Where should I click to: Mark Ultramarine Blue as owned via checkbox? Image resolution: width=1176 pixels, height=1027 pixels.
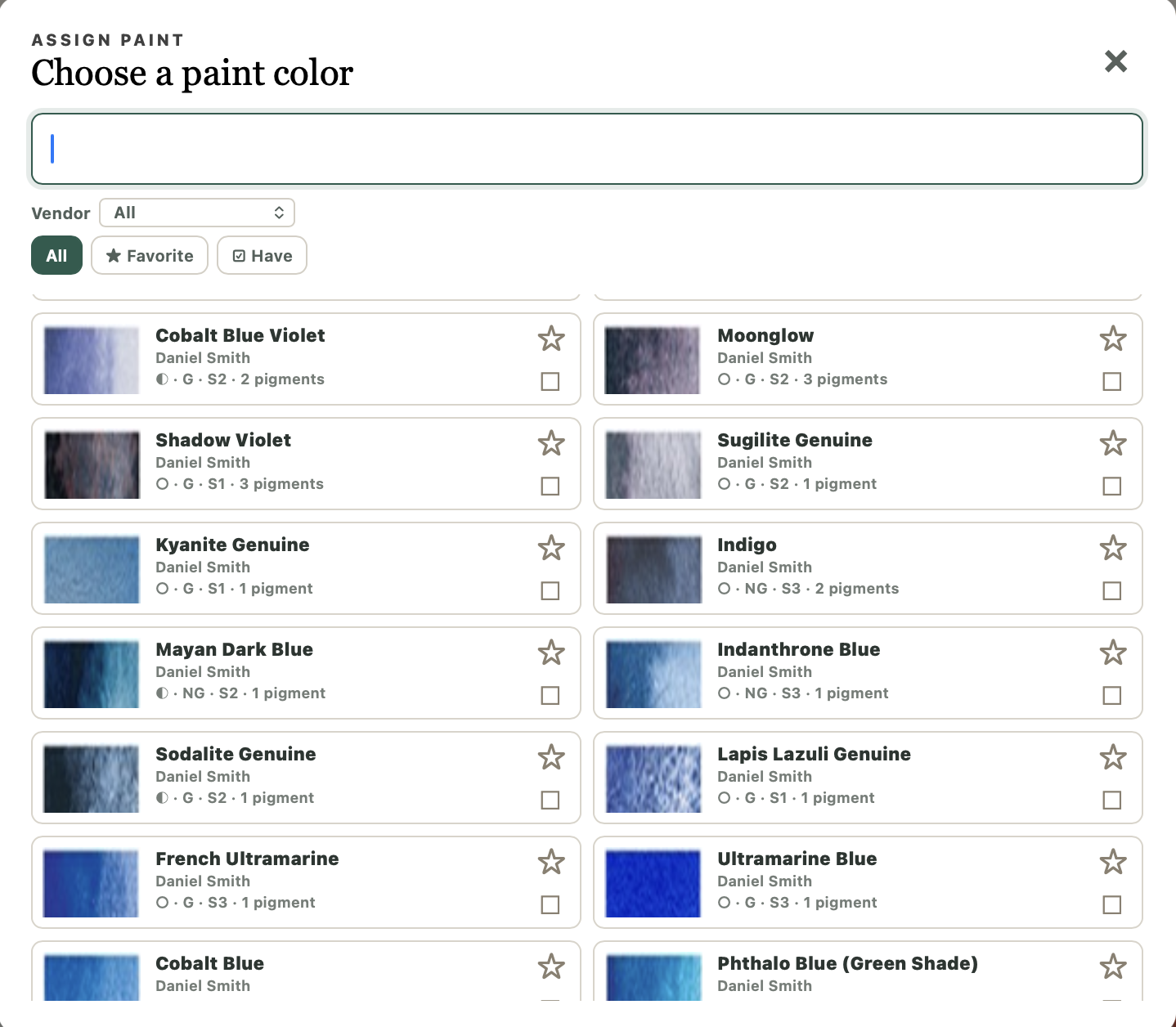pos(1112,904)
